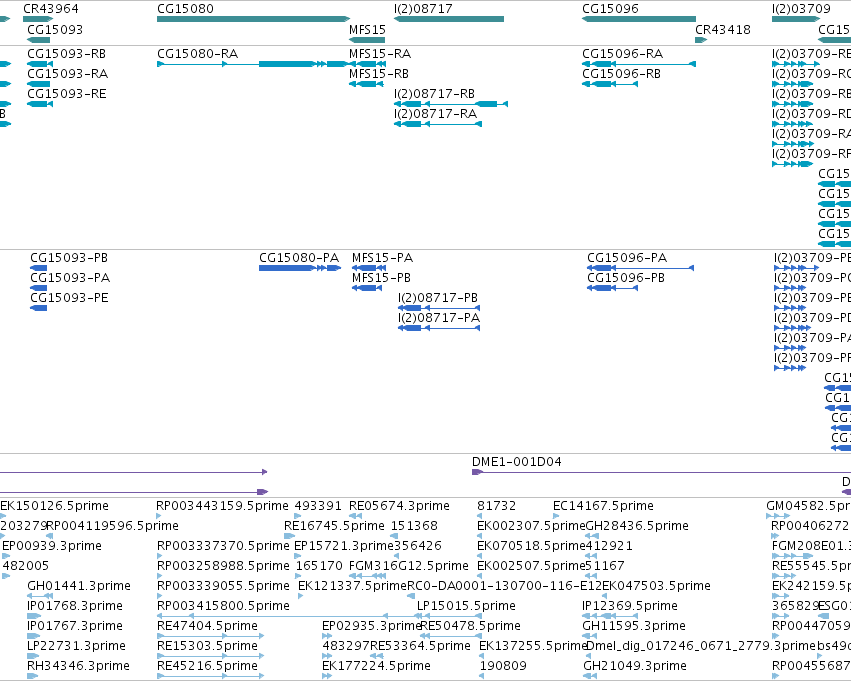Select the 412921 feature
Viewport: 851px width, 681px height.
591,556
